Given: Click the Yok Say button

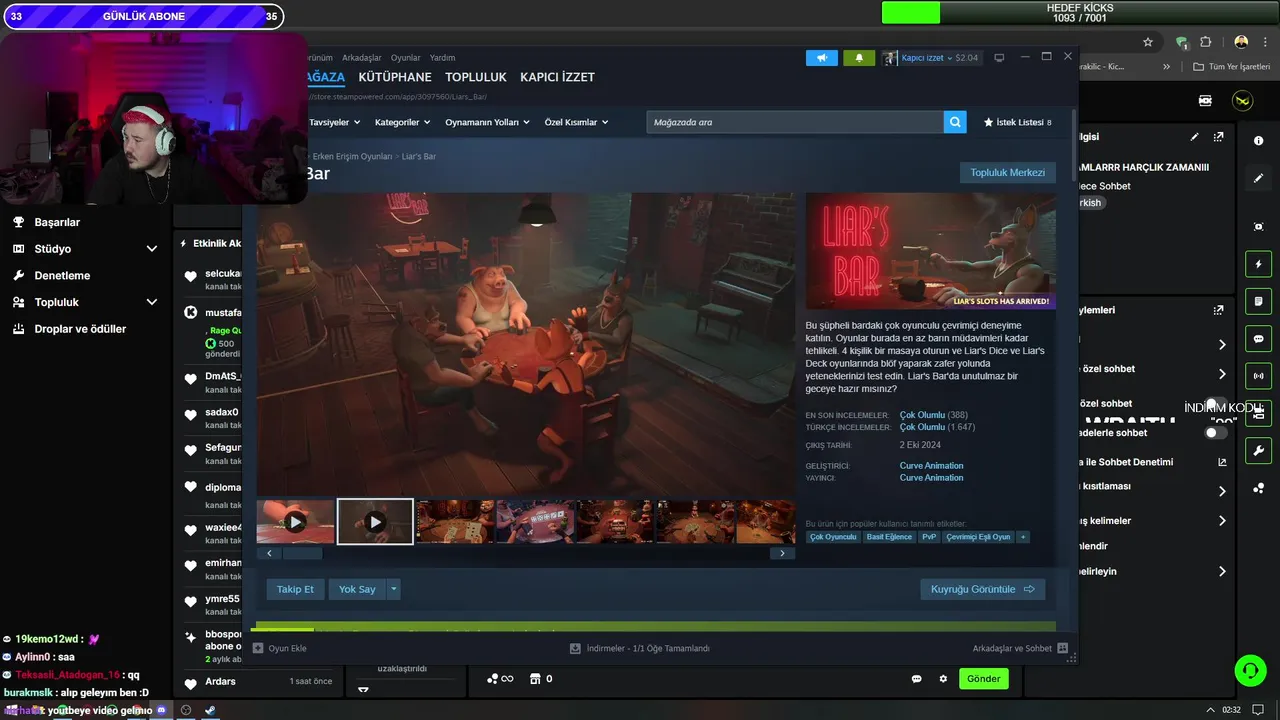Looking at the screenshot, I should coord(357,589).
